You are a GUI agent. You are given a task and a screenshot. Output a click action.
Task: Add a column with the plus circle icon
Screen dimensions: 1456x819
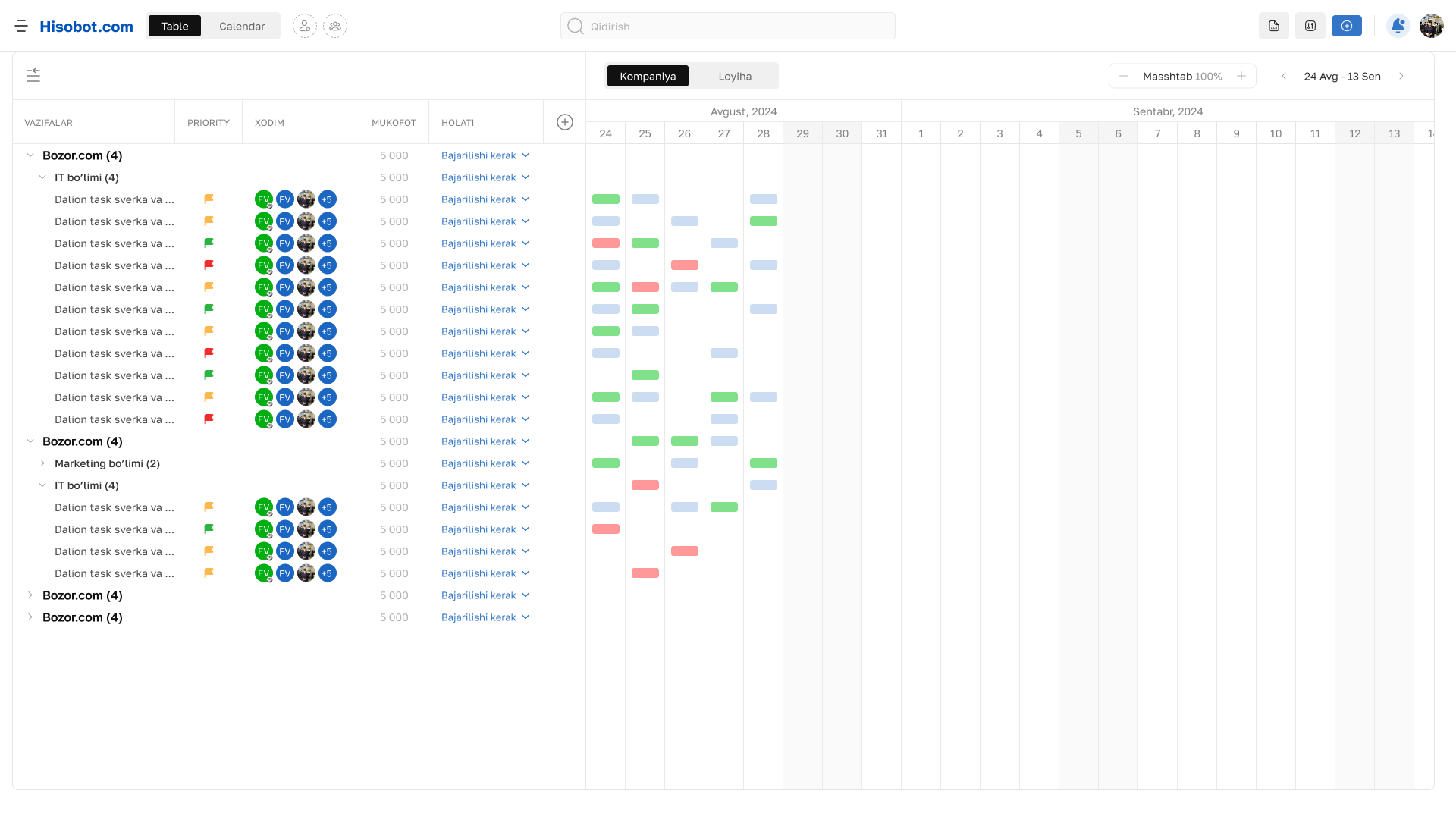pyautogui.click(x=565, y=122)
